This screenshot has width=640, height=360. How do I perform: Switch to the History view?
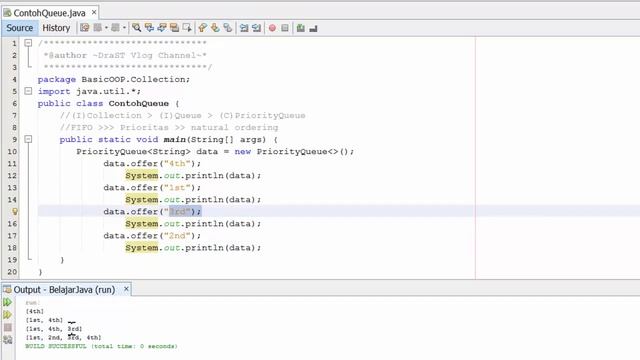56,28
